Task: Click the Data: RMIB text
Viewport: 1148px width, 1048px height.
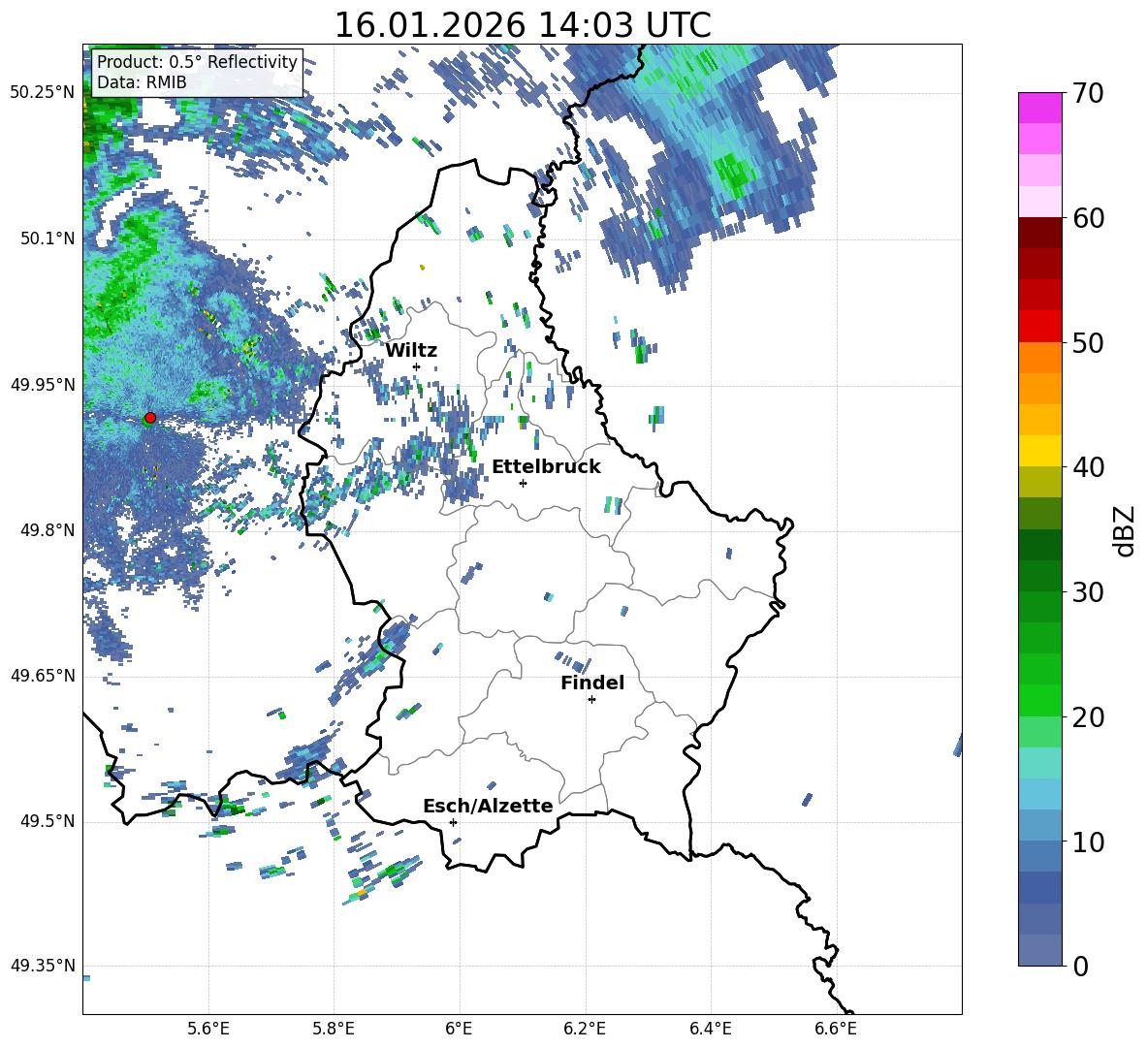Action: (142, 82)
